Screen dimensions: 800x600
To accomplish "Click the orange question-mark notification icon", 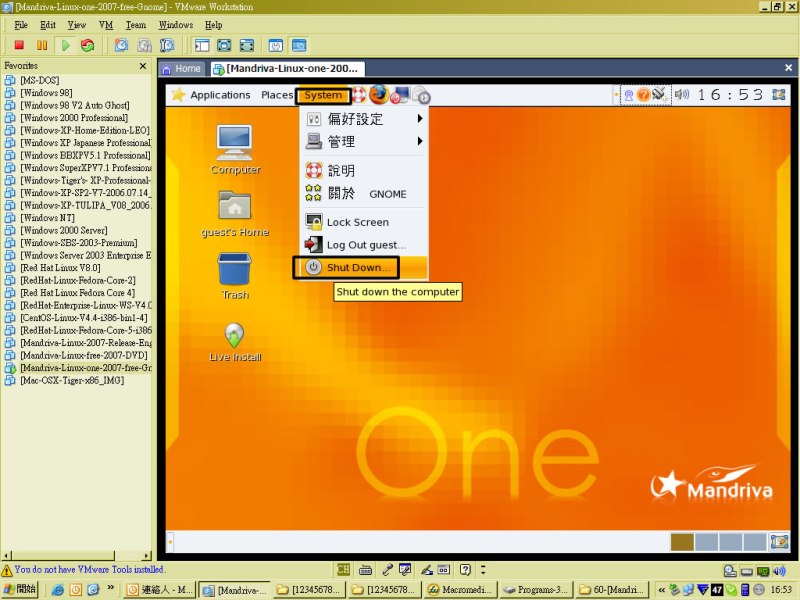I will coord(644,95).
